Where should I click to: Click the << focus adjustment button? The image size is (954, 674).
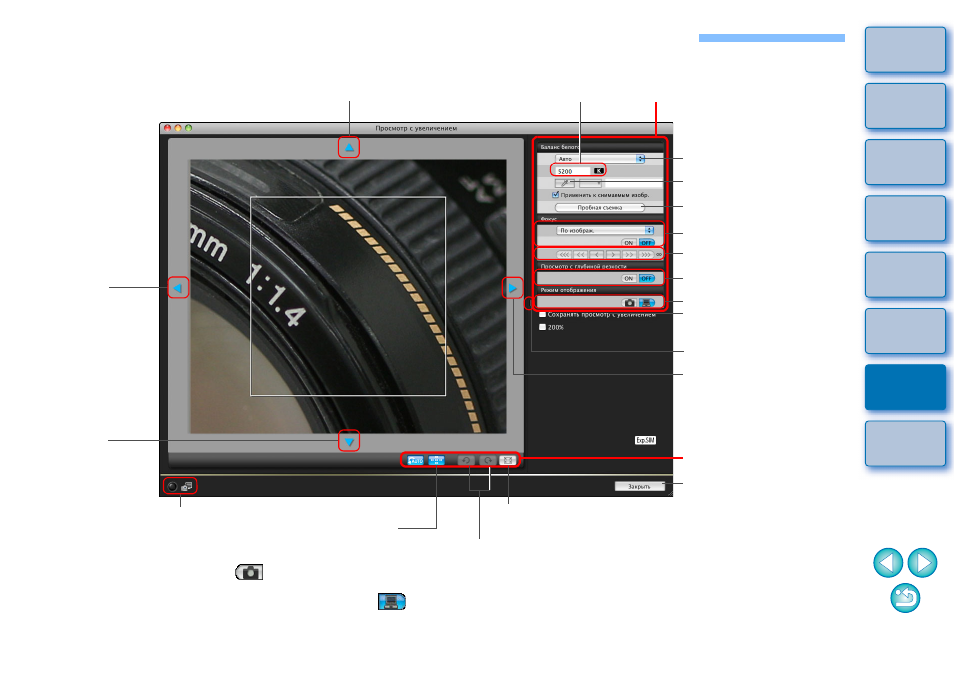[x=580, y=254]
